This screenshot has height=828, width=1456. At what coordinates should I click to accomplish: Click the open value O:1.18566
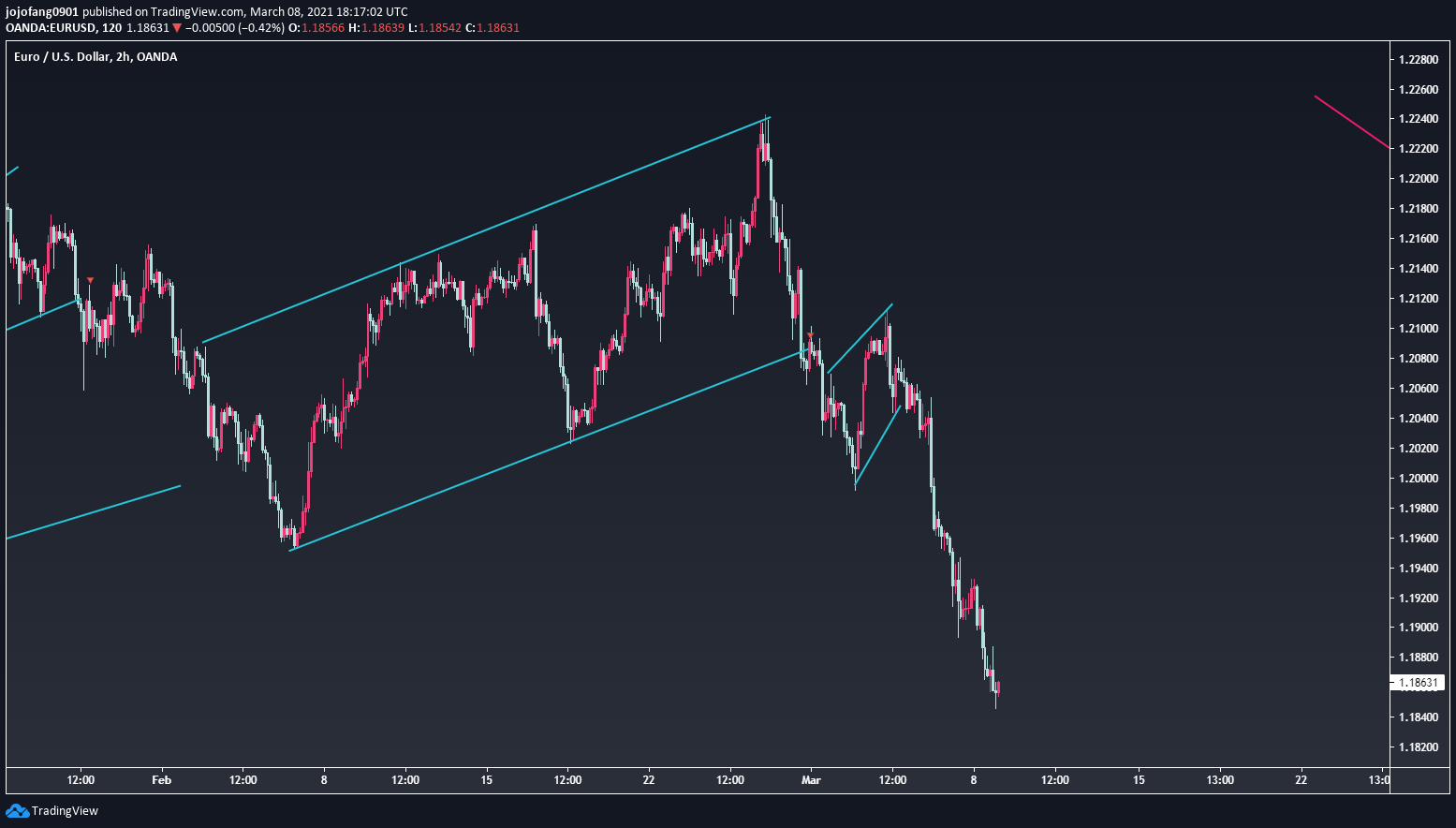tap(316, 28)
